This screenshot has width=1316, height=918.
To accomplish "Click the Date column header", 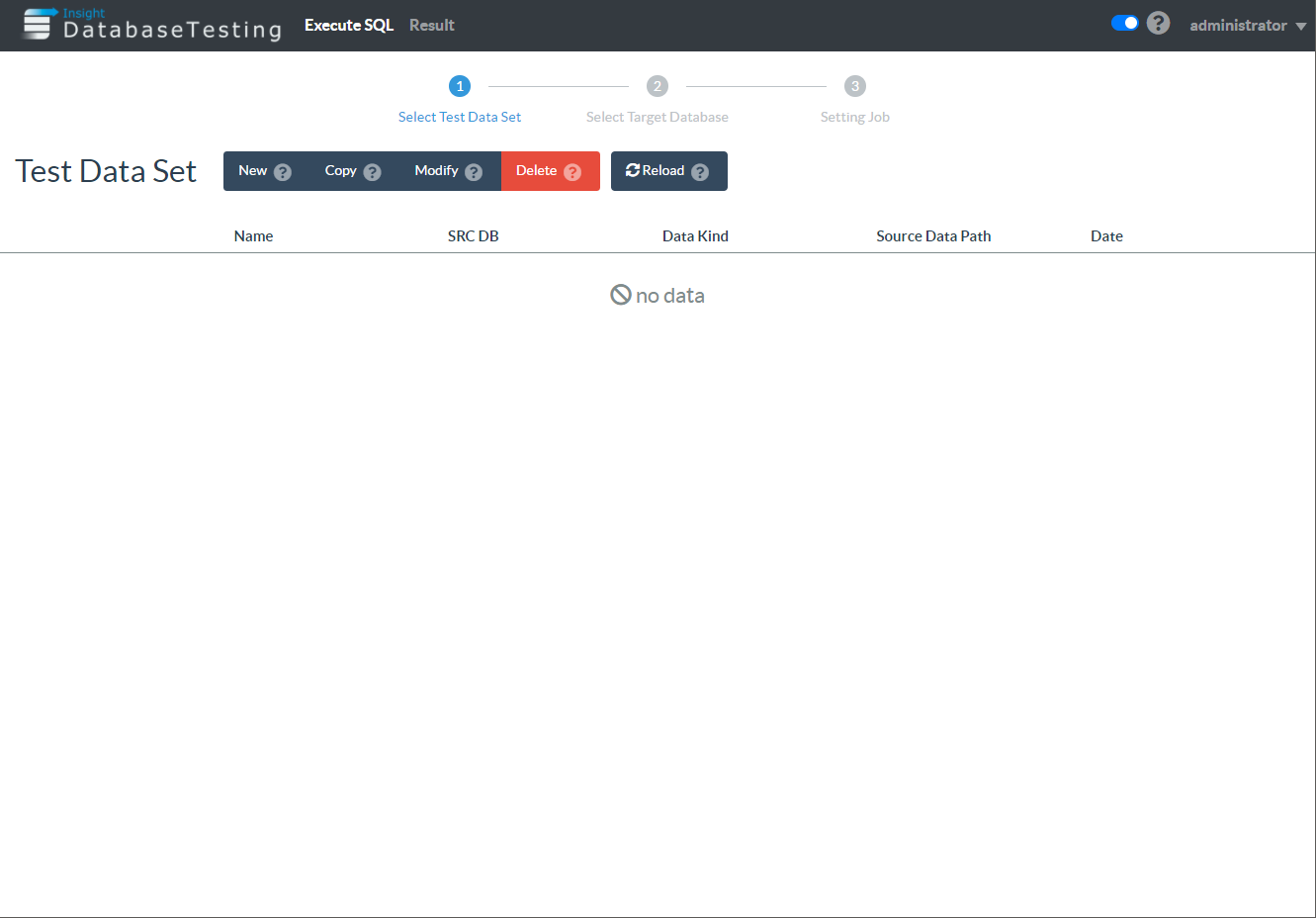I will tap(1106, 235).
